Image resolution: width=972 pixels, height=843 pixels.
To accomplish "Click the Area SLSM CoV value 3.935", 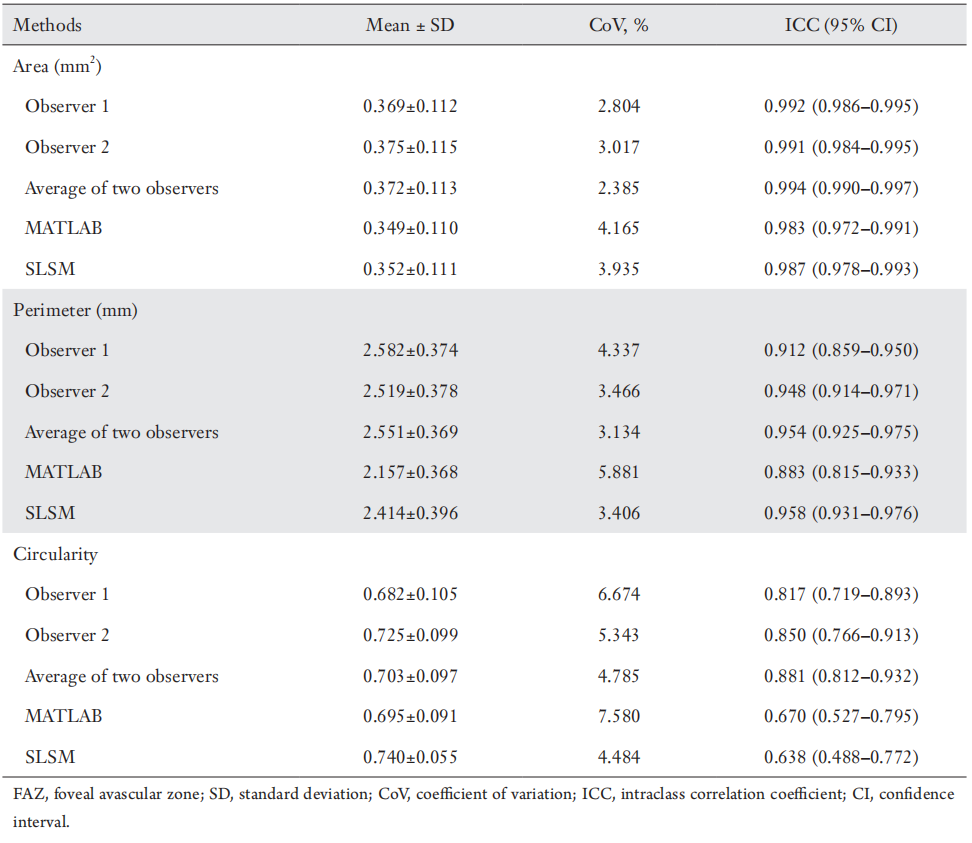I will click(618, 269).
